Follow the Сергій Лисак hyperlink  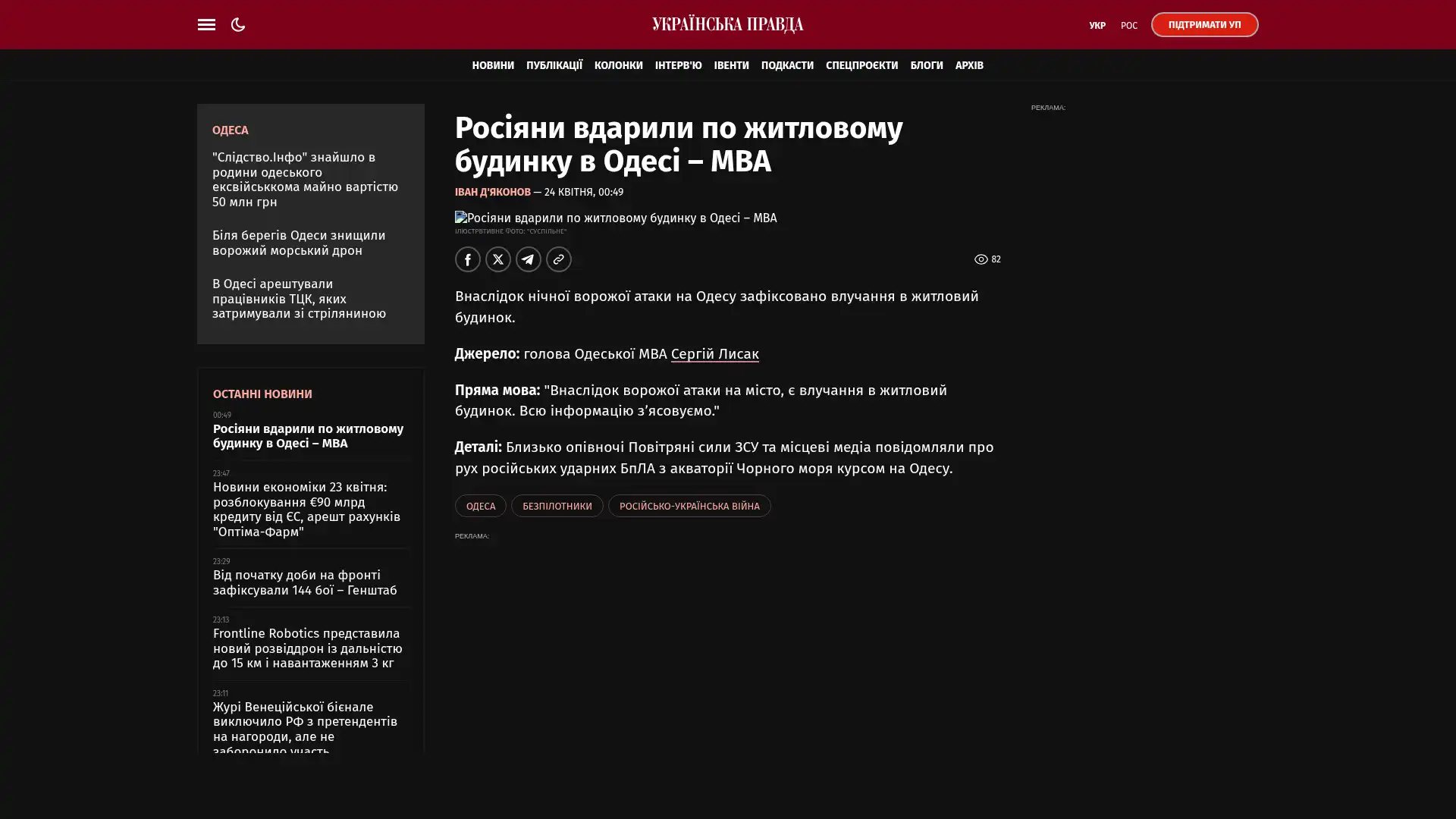click(714, 354)
